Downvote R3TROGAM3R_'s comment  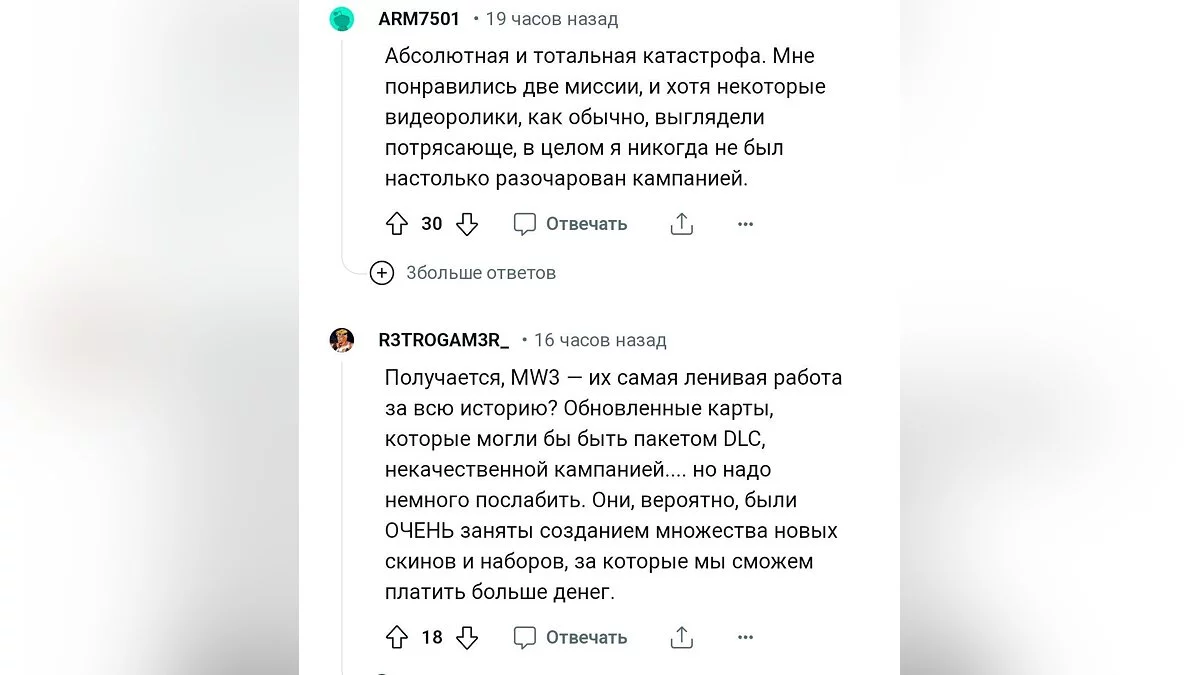click(x=467, y=637)
